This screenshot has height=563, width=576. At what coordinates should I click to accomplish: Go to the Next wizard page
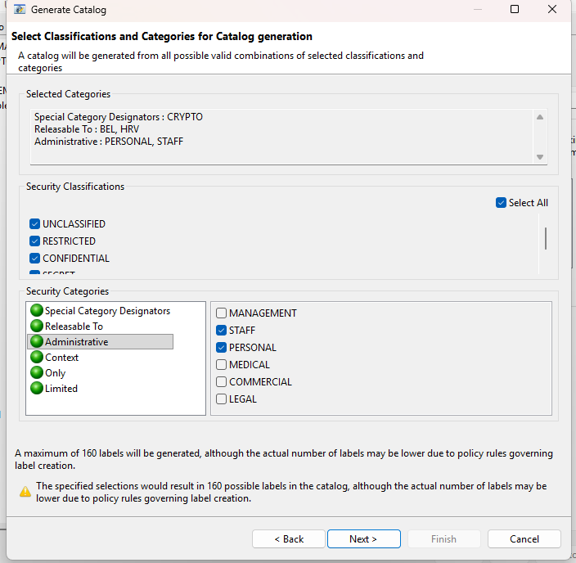[363, 539]
